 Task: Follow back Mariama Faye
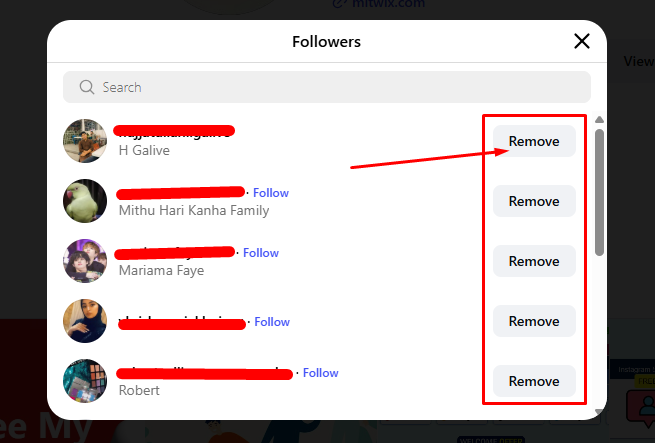pos(261,253)
